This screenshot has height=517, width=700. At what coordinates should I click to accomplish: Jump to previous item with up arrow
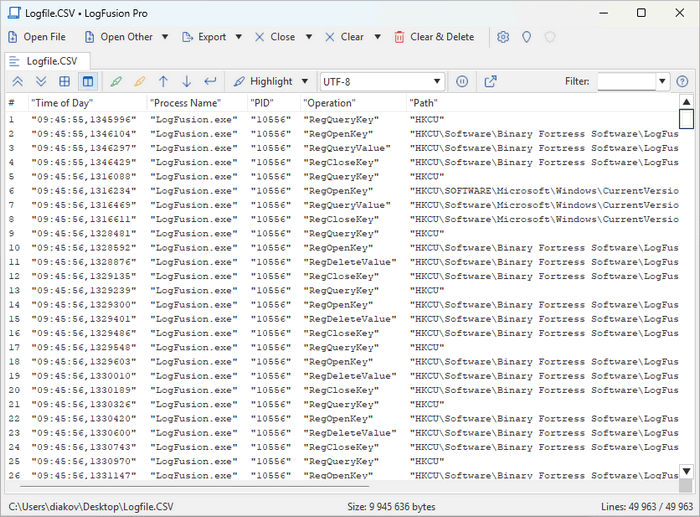click(164, 81)
